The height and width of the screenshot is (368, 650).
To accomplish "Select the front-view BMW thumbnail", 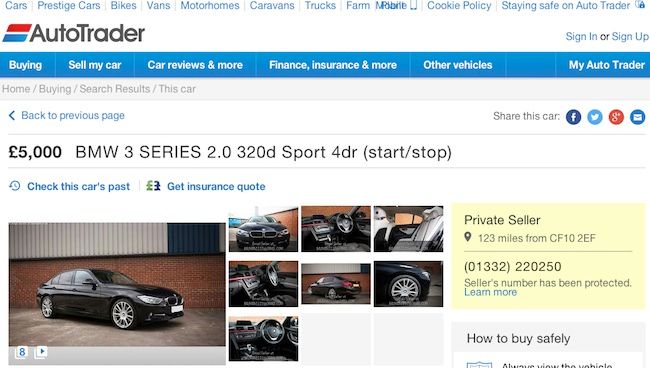I will tap(263, 229).
